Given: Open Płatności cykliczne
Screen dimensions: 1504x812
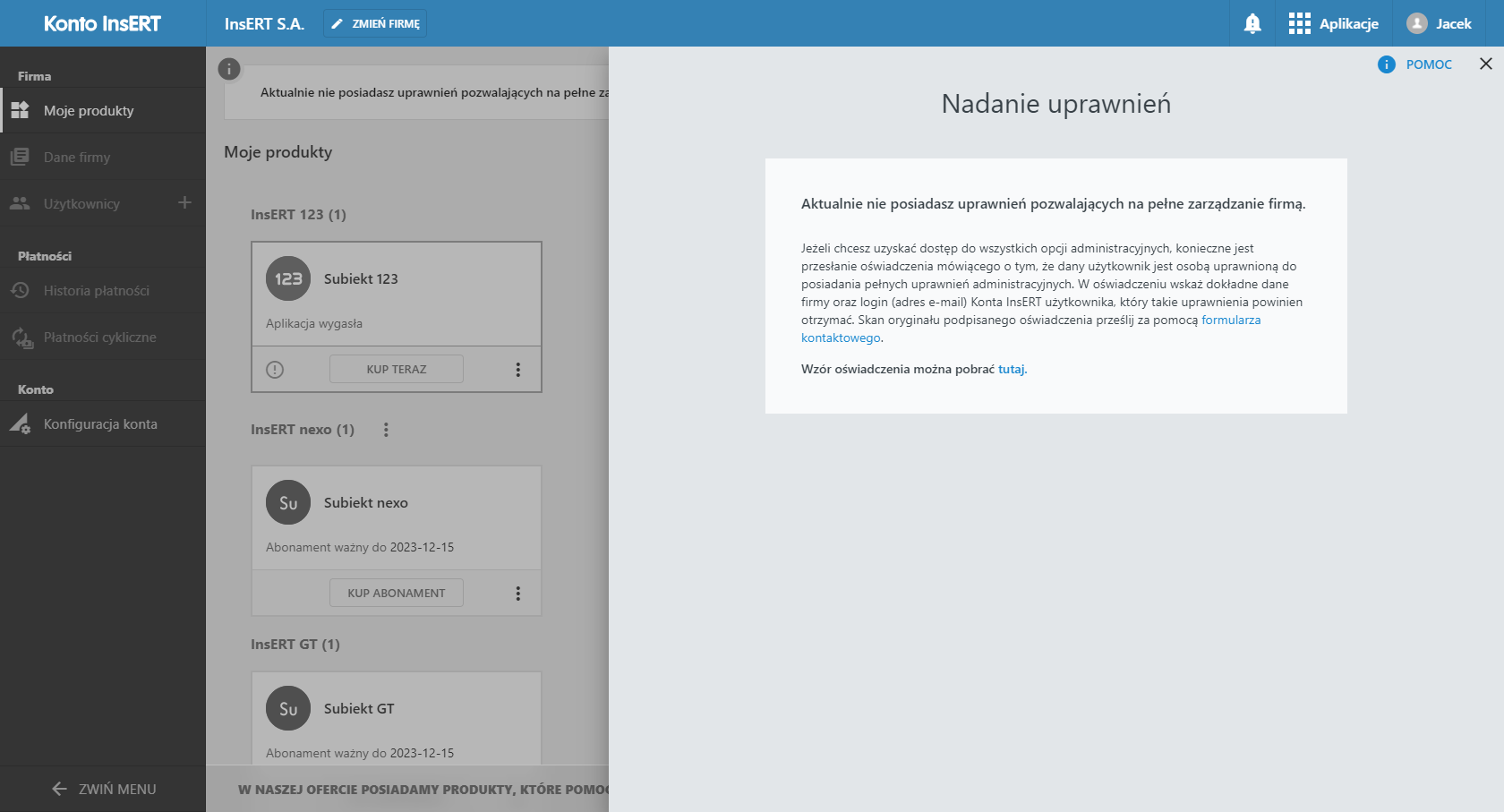Looking at the screenshot, I should (103, 338).
